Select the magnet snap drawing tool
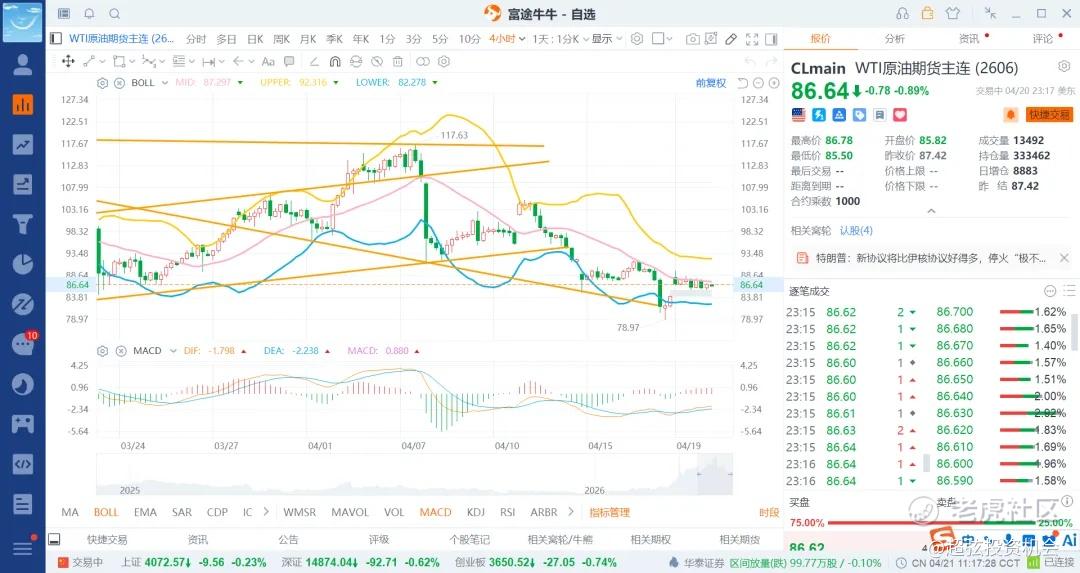The width and height of the screenshot is (1080, 573). 334,61
